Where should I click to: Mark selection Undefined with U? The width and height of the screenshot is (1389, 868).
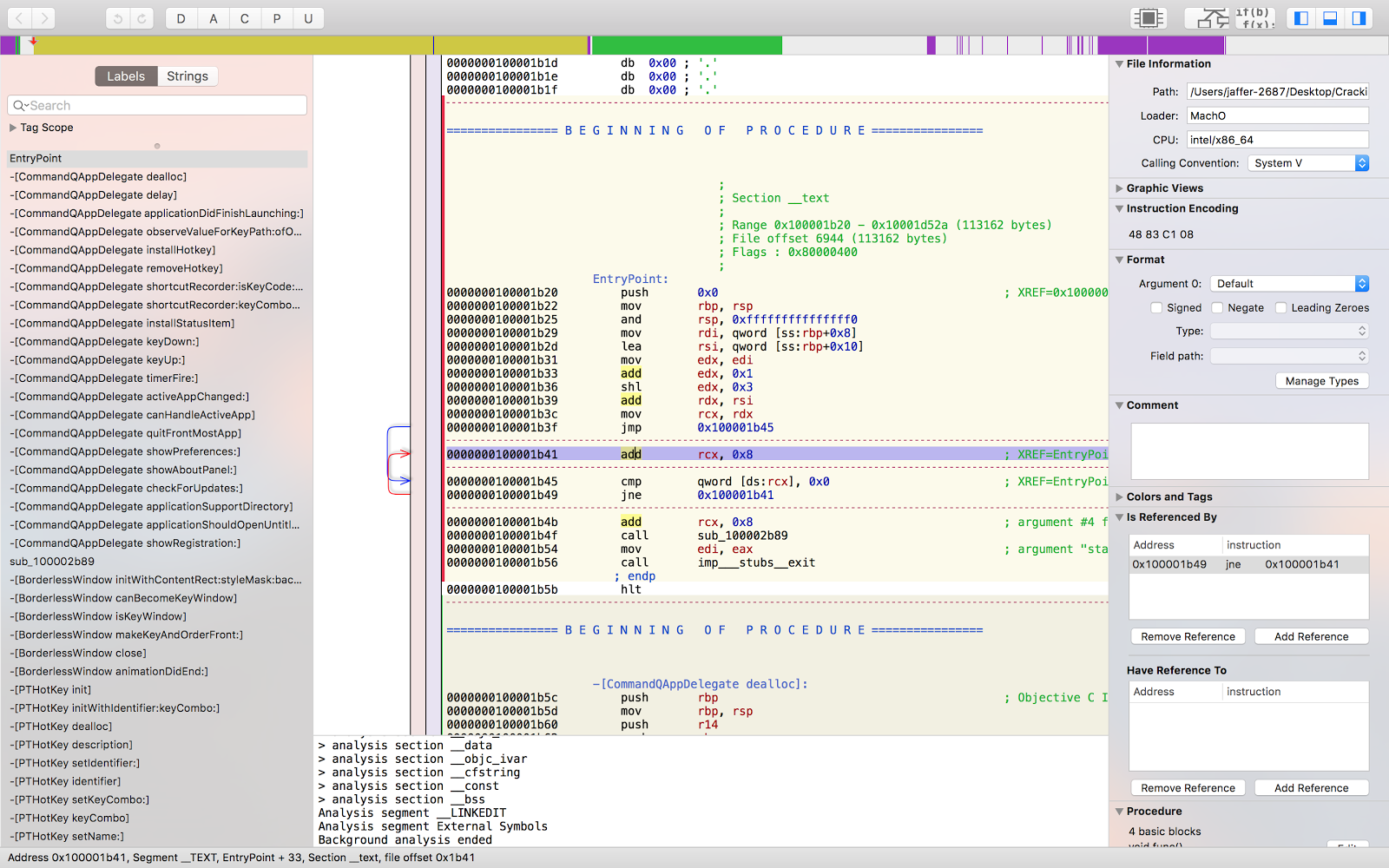pos(308,18)
